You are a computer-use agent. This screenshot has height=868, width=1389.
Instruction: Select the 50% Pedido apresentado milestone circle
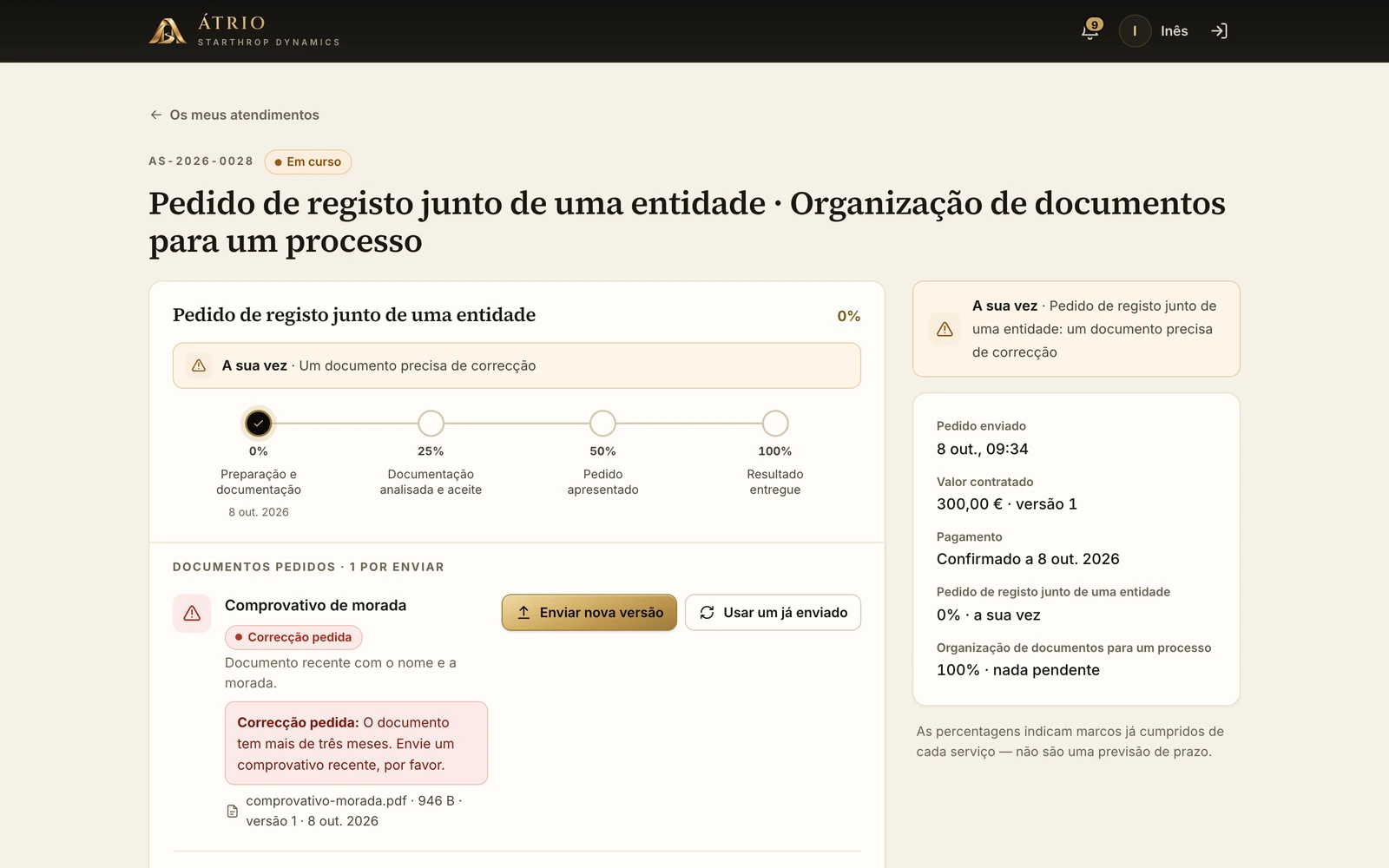pyautogui.click(x=602, y=424)
